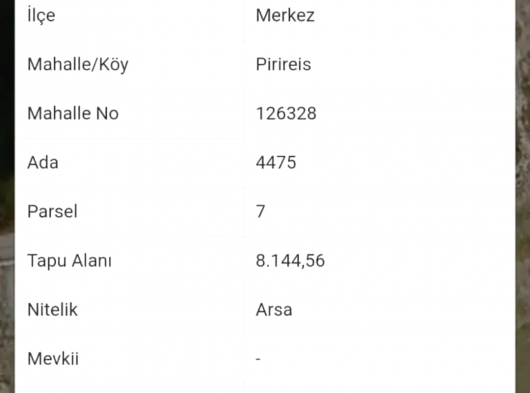Click the Tapu Alanı label
This screenshot has width=530, height=393.
[x=69, y=261]
